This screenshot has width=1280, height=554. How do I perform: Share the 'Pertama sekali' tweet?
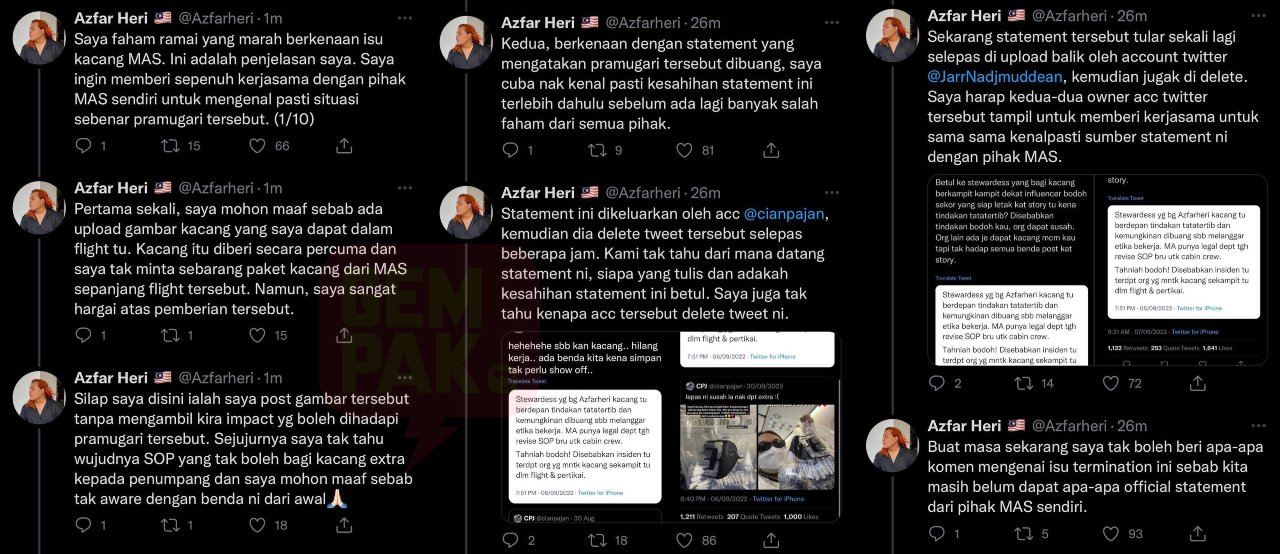click(x=343, y=335)
